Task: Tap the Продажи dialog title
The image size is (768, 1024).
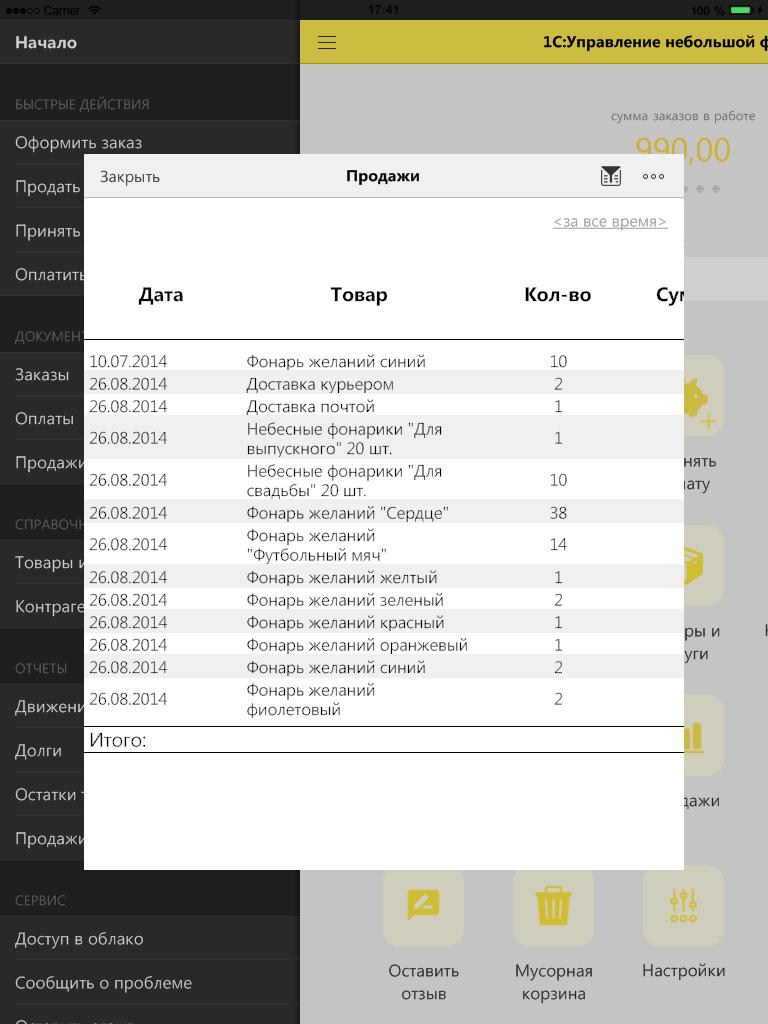Action: (383, 176)
